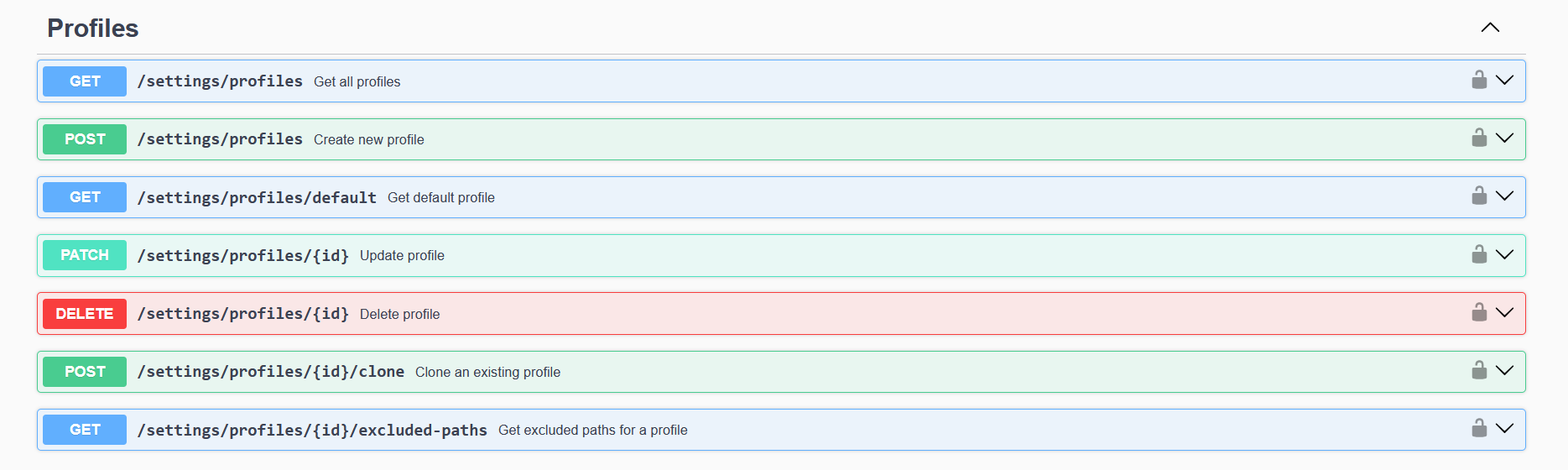Click the POST badge for Create new profile

pyautogui.click(x=85, y=139)
